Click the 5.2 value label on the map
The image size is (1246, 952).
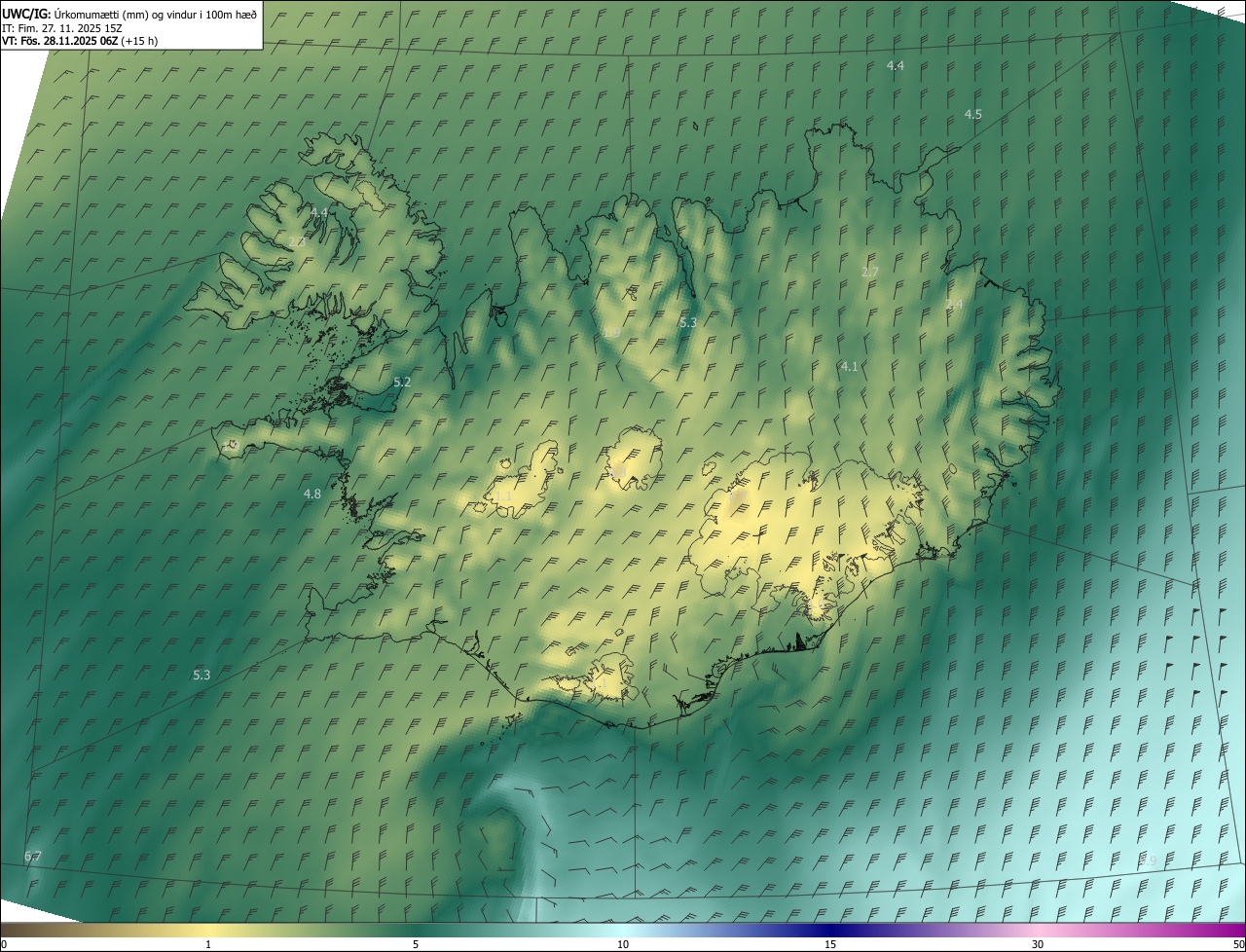pos(401,383)
